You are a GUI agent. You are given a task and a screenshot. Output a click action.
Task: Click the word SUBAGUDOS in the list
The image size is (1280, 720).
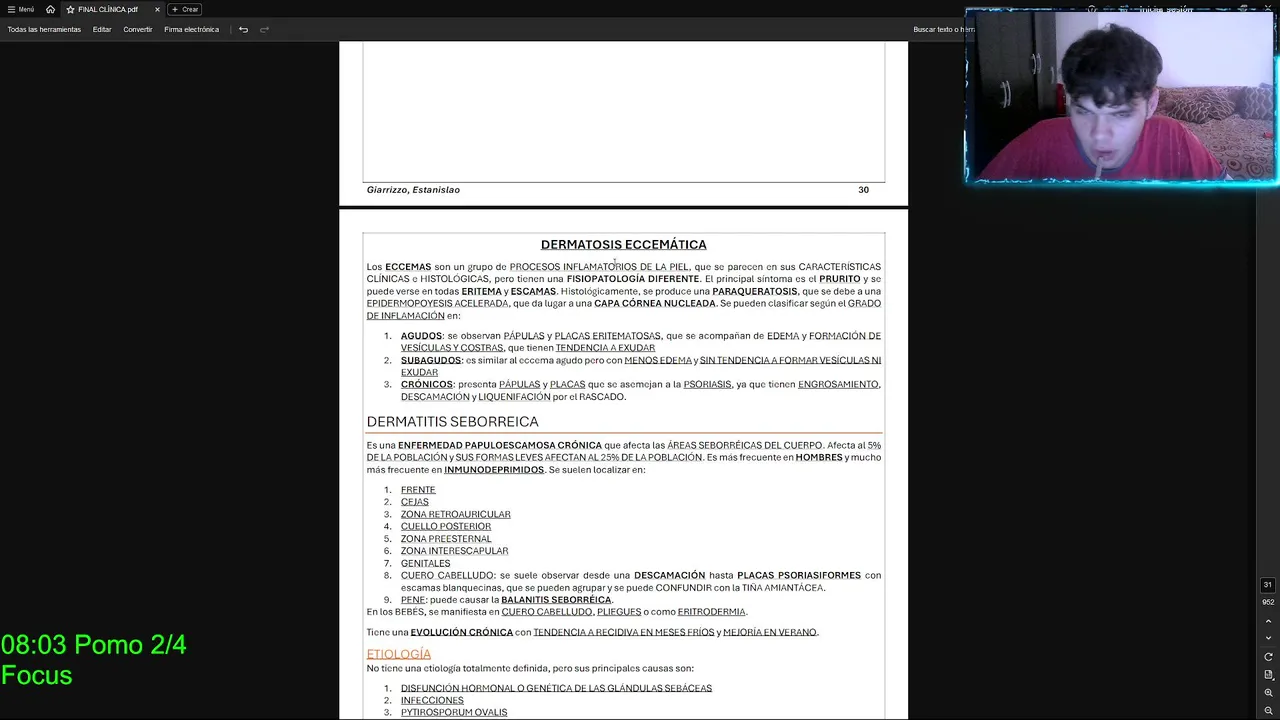tap(431, 360)
